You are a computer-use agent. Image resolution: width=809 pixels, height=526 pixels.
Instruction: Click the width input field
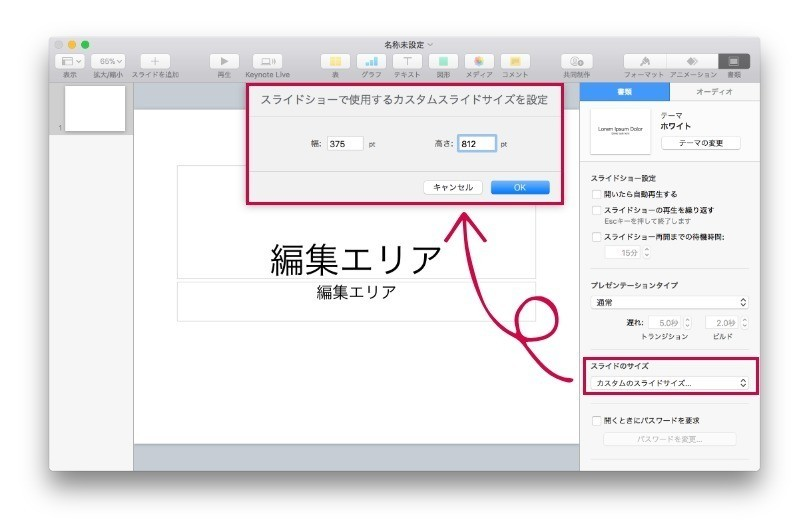click(345, 144)
